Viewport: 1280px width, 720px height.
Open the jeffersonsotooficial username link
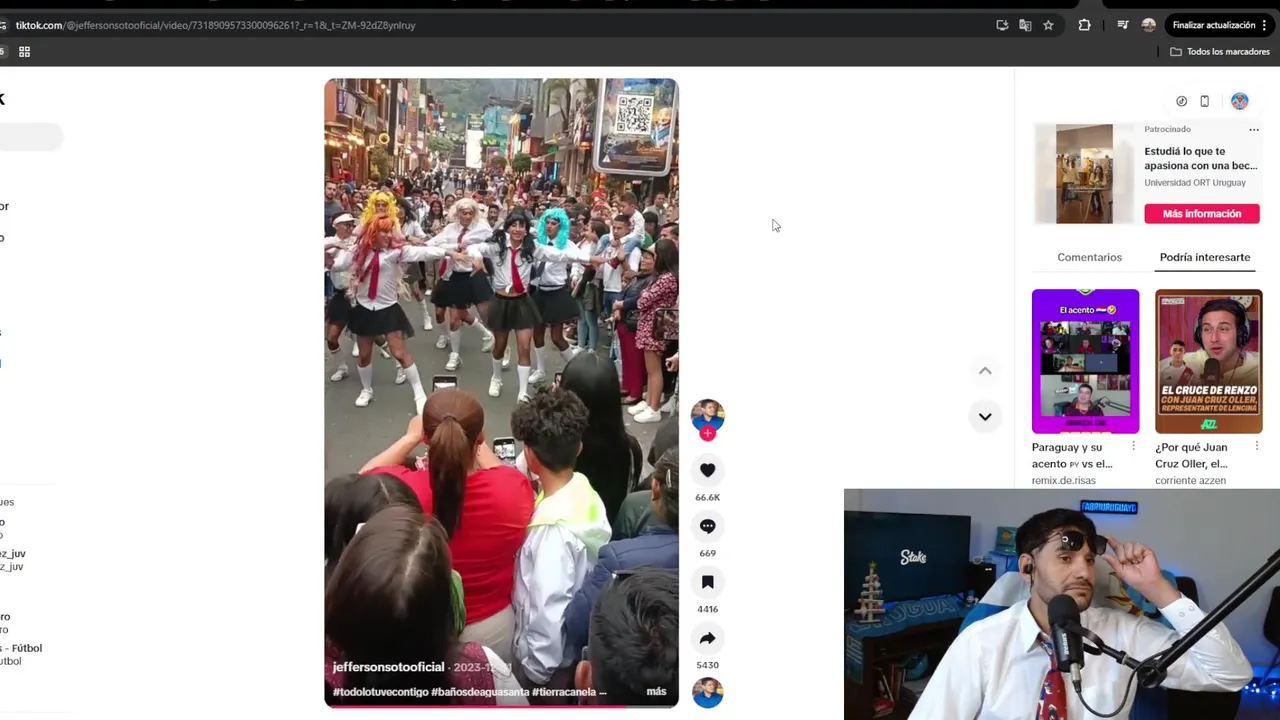388,667
